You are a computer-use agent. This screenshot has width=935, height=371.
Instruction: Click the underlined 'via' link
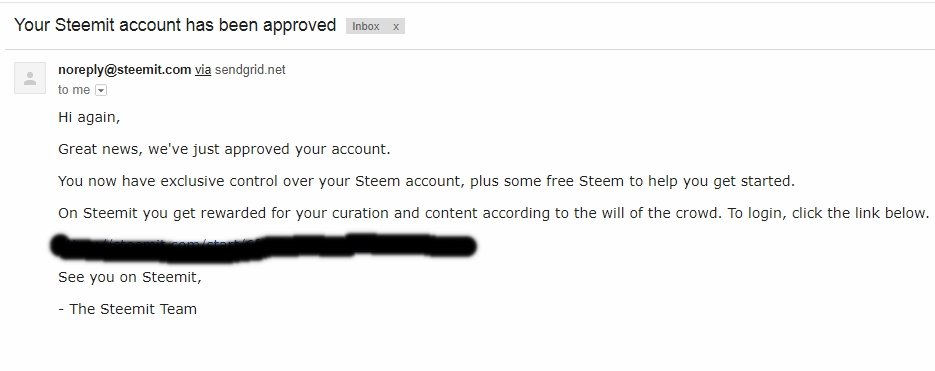pos(203,70)
